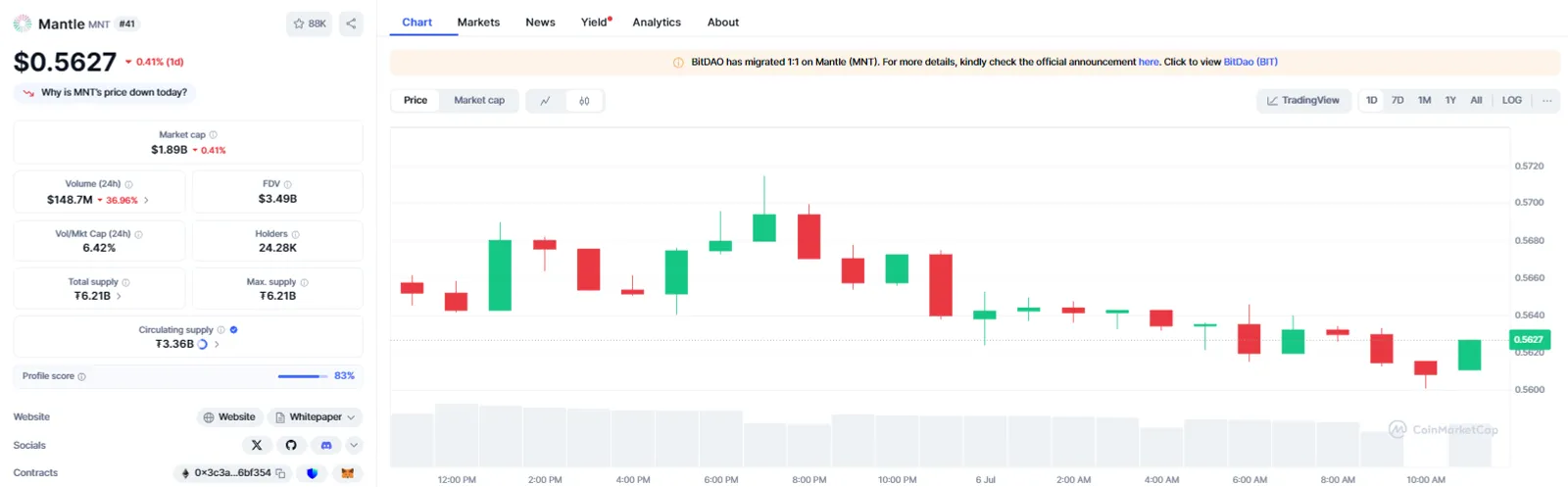Click the #41 rank badge
This screenshot has height=487, width=1568.
pyautogui.click(x=127, y=24)
